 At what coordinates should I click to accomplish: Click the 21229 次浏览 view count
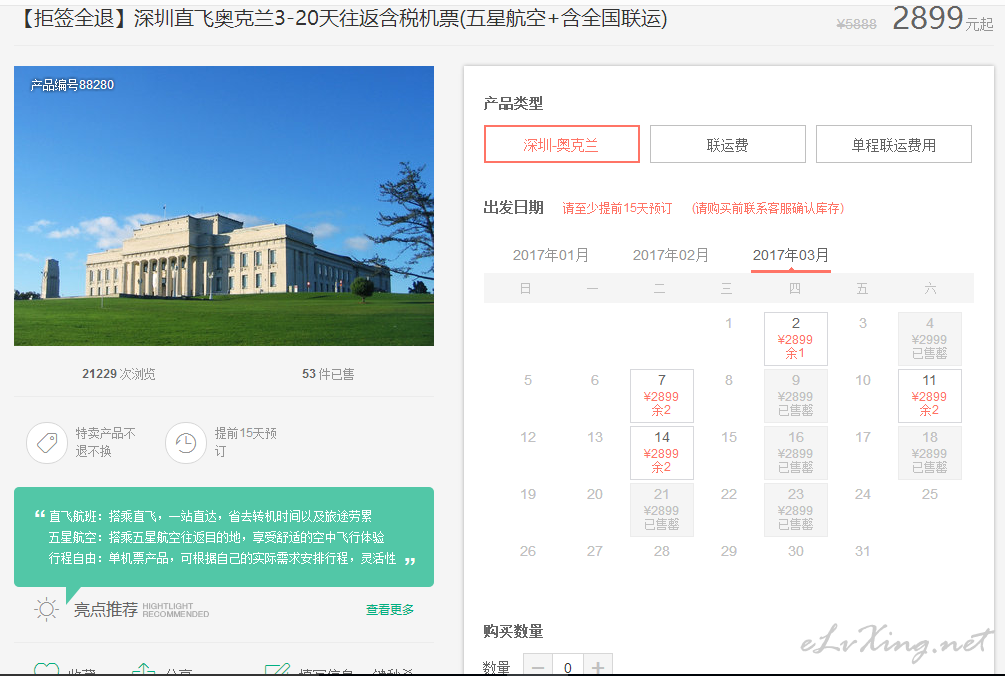119,374
